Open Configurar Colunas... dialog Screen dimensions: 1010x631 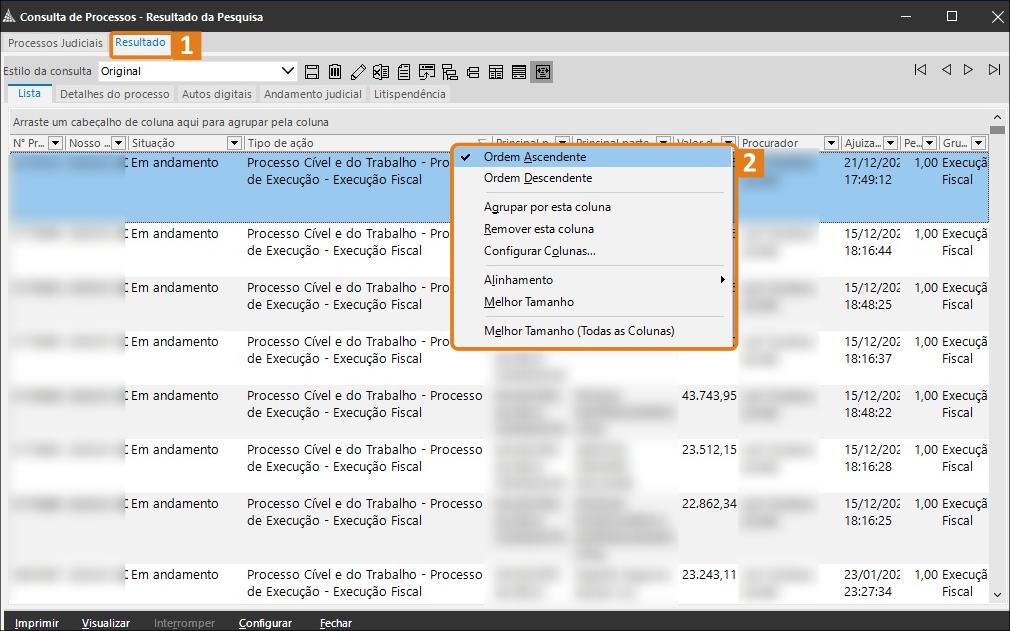click(x=593, y=251)
